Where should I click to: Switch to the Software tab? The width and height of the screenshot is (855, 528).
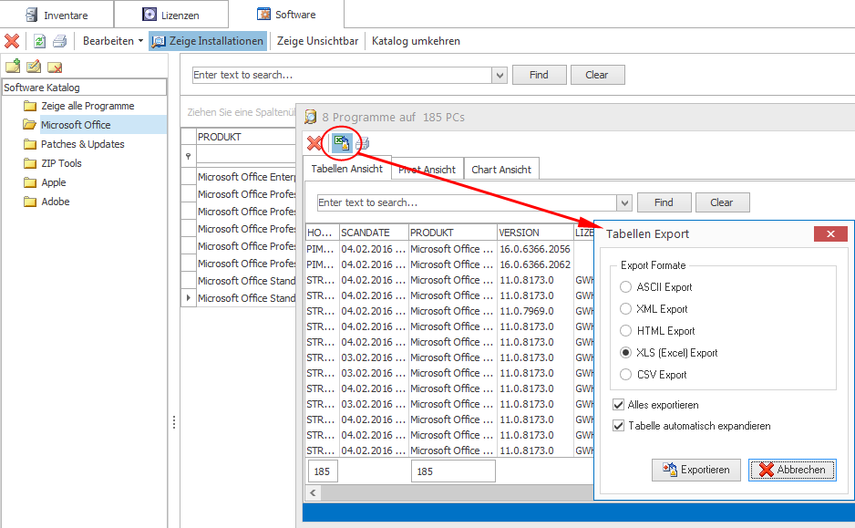(286, 14)
